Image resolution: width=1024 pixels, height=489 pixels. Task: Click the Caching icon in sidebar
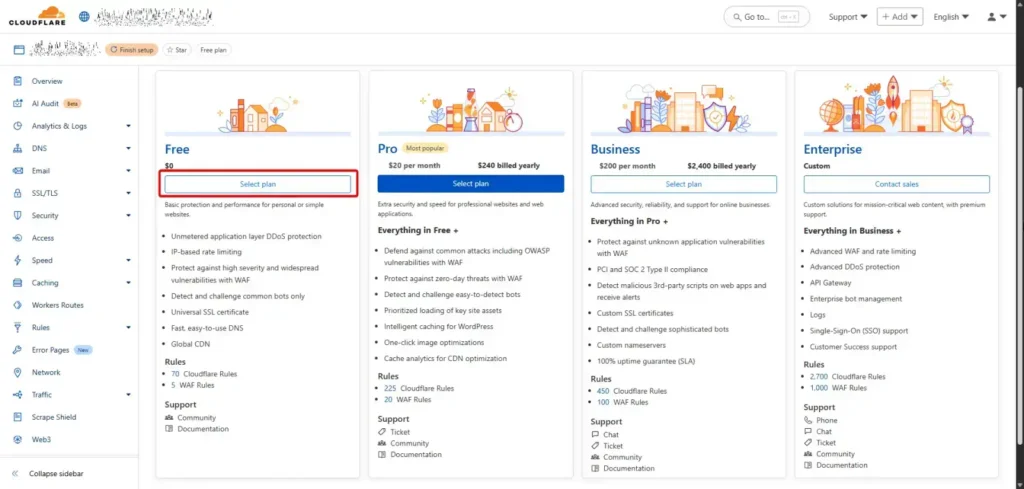pyautogui.click(x=18, y=283)
